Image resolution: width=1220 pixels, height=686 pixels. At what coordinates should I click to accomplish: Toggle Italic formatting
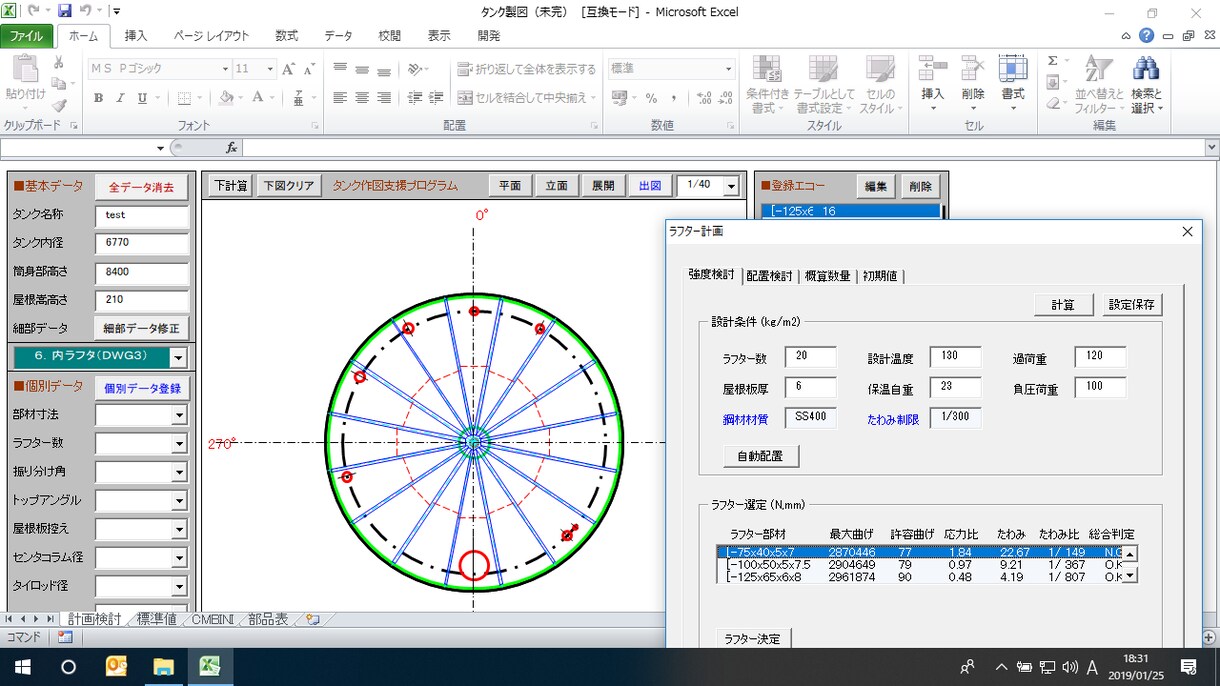(x=120, y=98)
